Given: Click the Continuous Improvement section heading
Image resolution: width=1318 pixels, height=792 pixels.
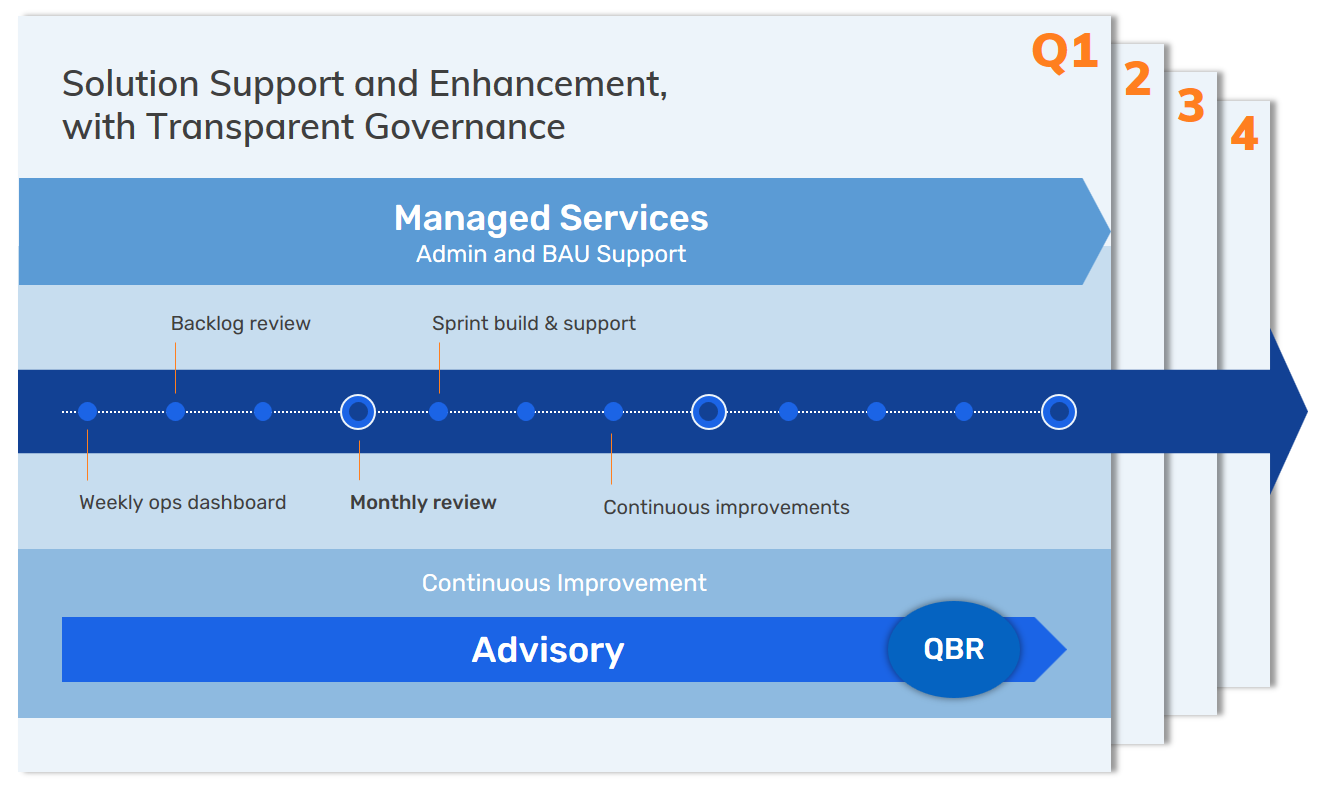Looking at the screenshot, I should [564, 583].
